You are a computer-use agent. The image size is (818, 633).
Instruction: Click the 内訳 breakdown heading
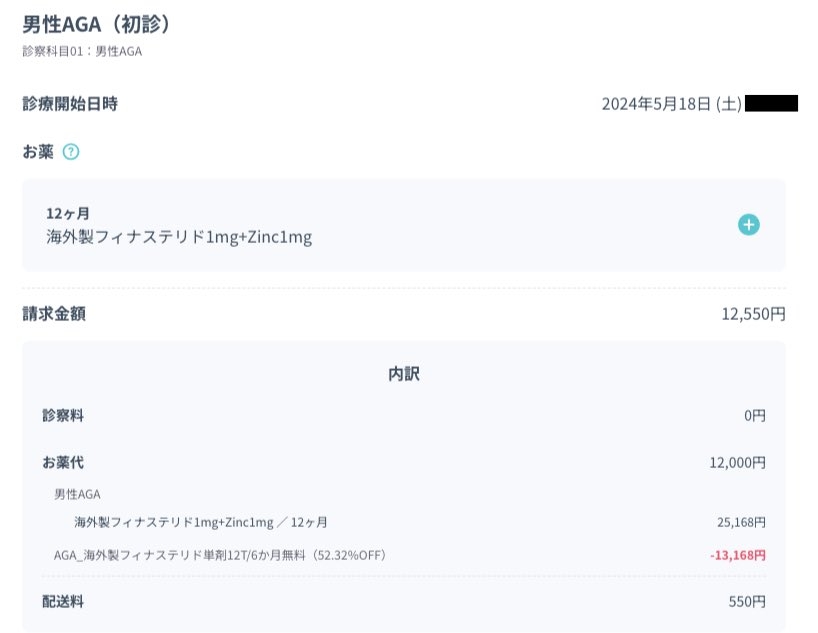[x=404, y=374]
